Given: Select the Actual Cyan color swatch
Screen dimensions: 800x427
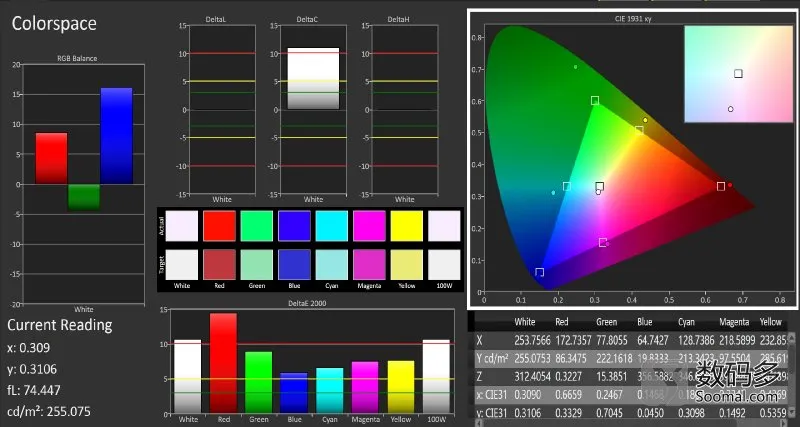Looking at the screenshot, I should click(x=332, y=225).
